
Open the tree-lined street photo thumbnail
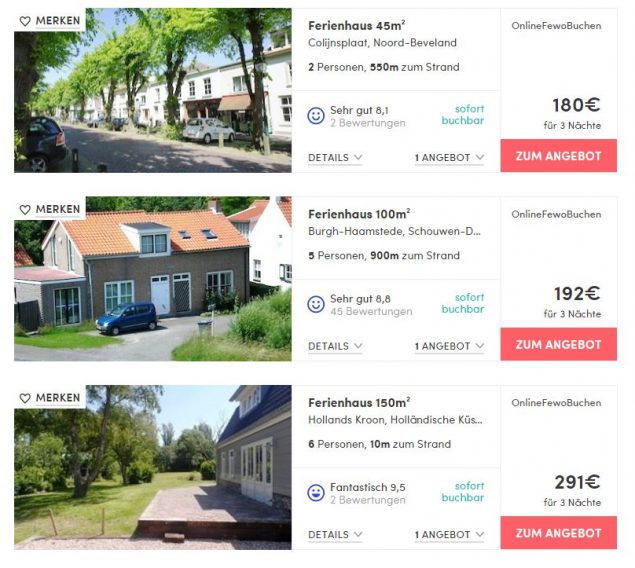153,91
